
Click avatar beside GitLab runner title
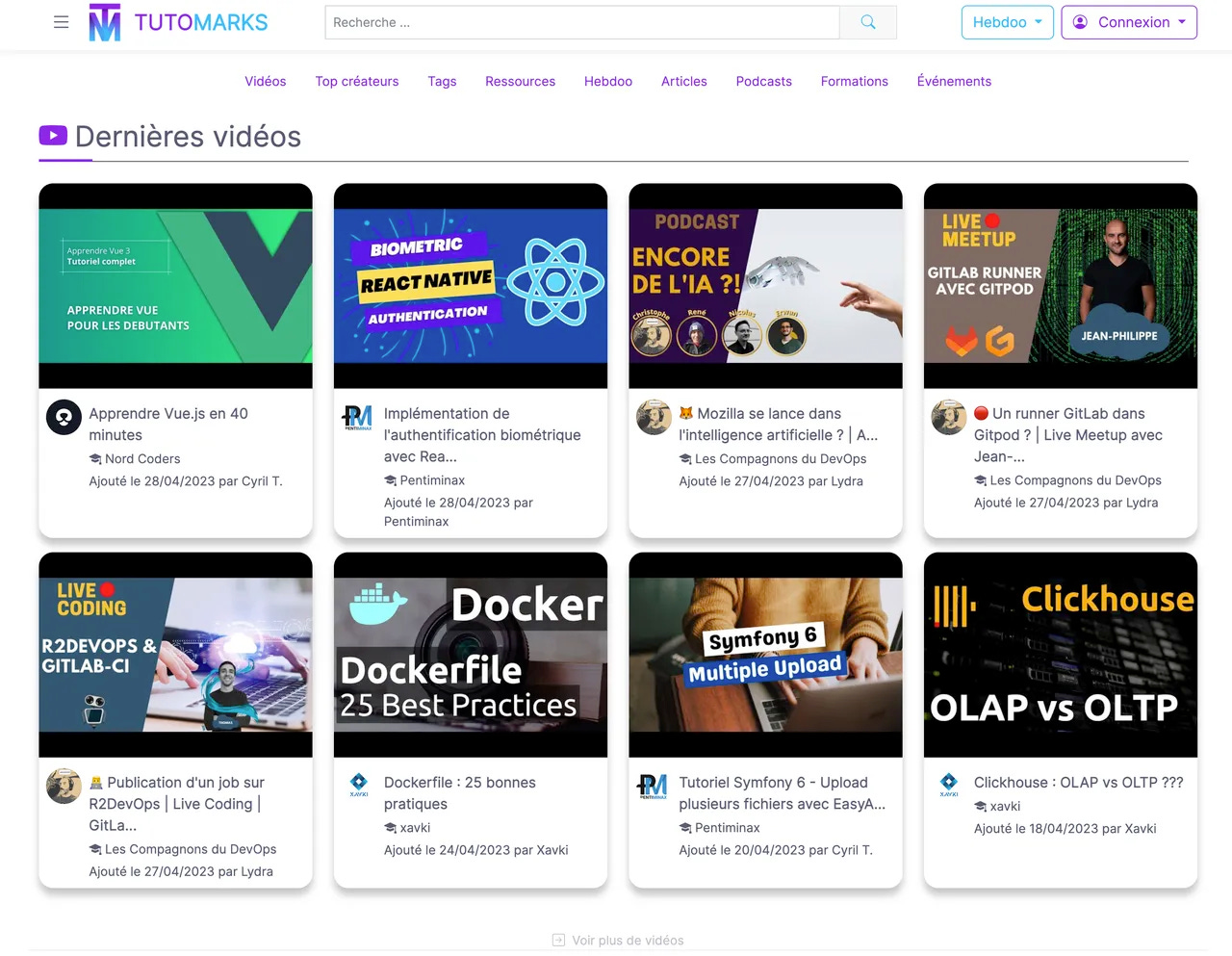point(949,417)
